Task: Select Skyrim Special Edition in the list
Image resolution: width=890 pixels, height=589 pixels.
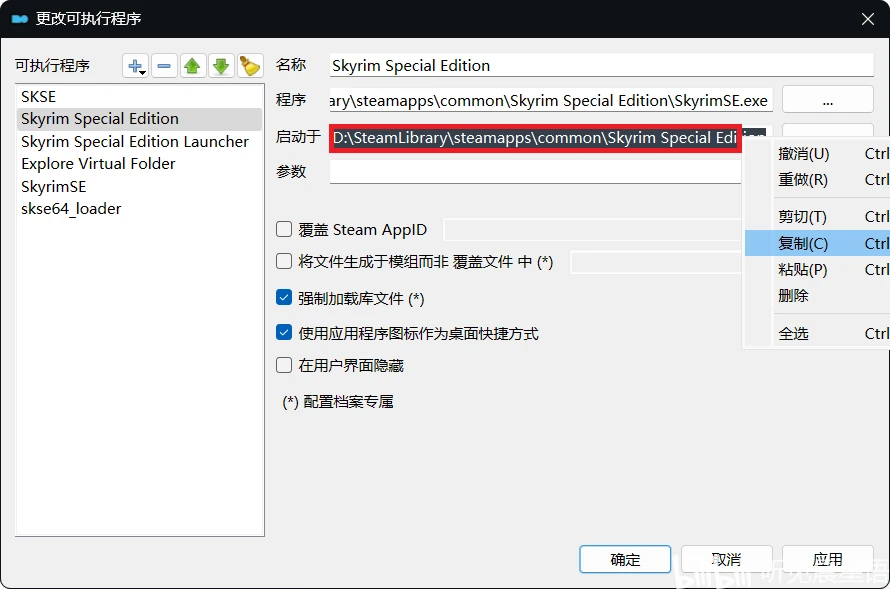Action: pos(140,119)
